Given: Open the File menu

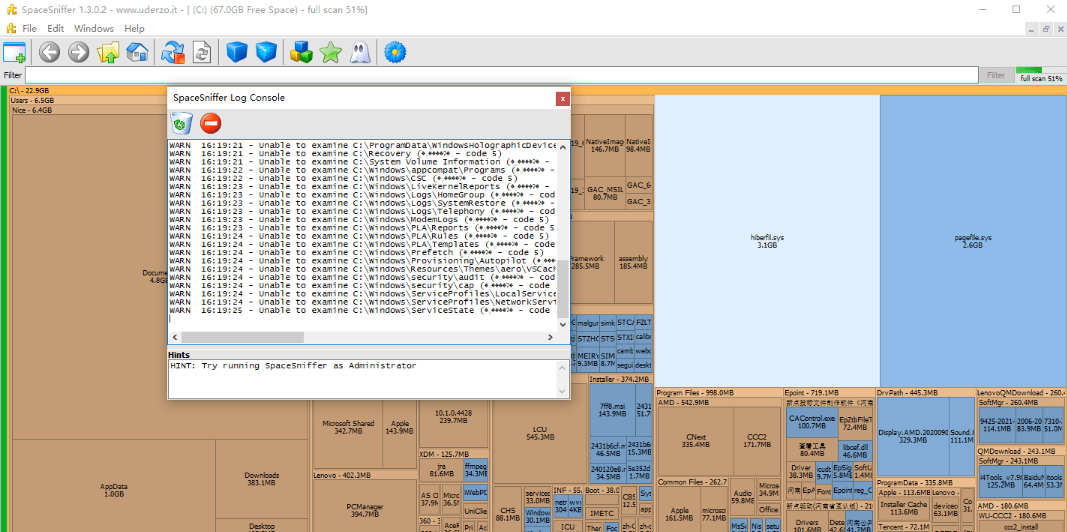Looking at the screenshot, I should pos(29,29).
